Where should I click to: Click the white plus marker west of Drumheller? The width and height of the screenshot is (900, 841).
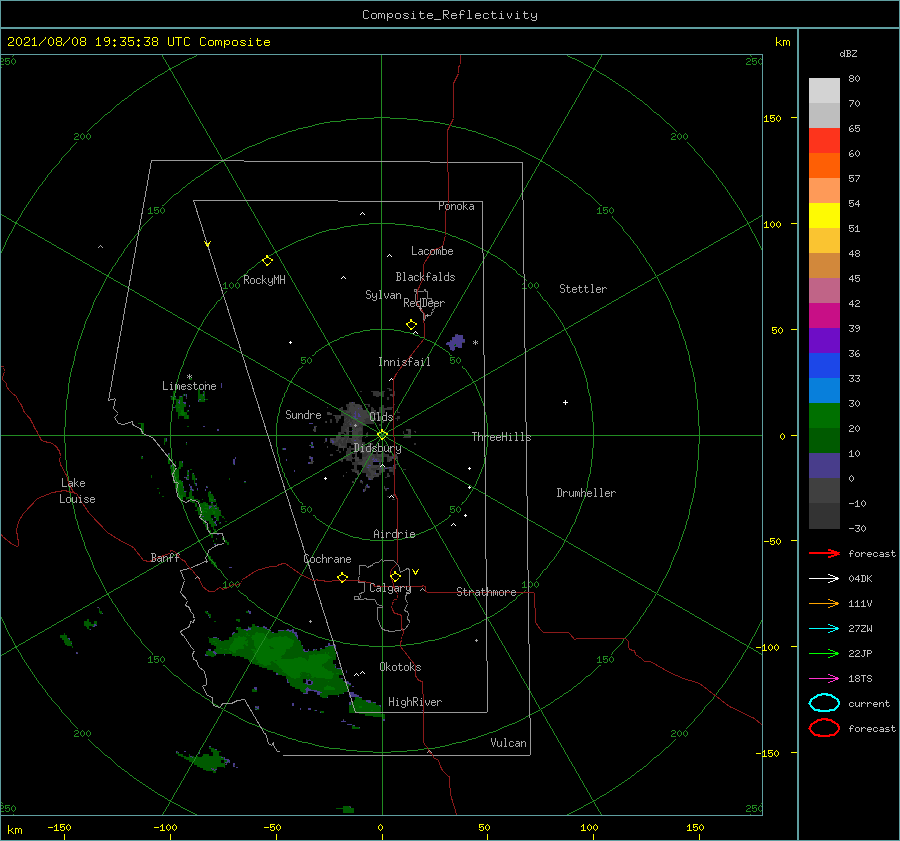565,402
